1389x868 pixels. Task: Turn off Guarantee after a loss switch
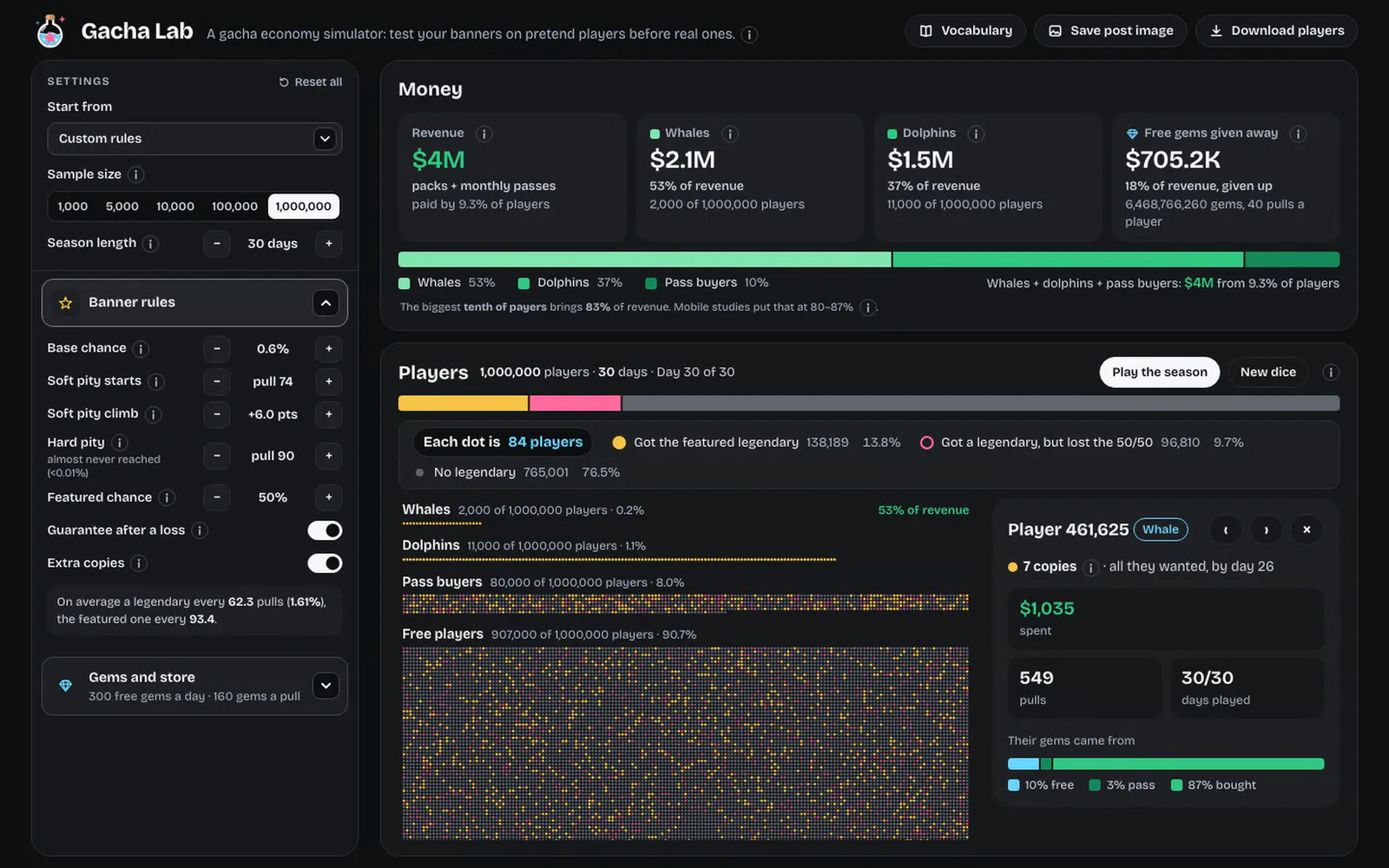click(325, 530)
